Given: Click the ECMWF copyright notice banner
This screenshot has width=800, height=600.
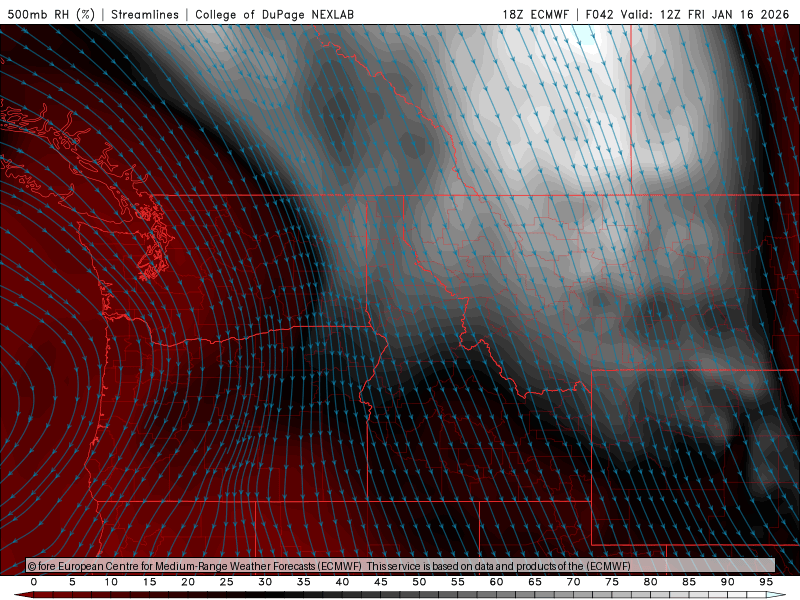Looking at the screenshot, I should click(x=401, y=566).
